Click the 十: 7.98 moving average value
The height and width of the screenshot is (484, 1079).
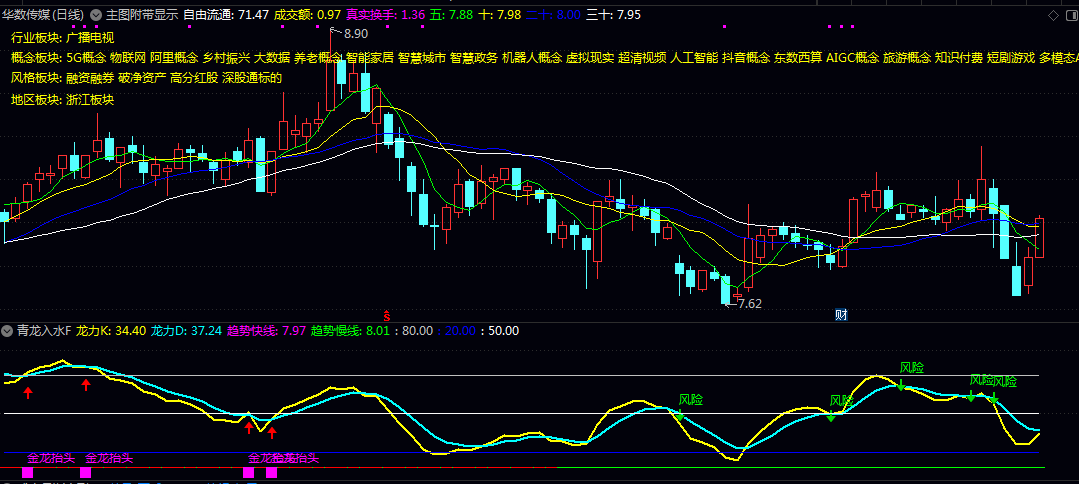click(x=500, y=14)
